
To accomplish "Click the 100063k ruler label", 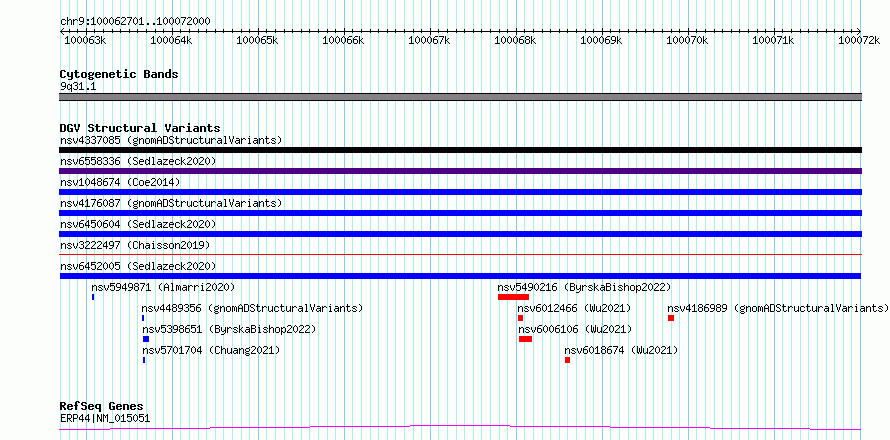I will [85, 40].
